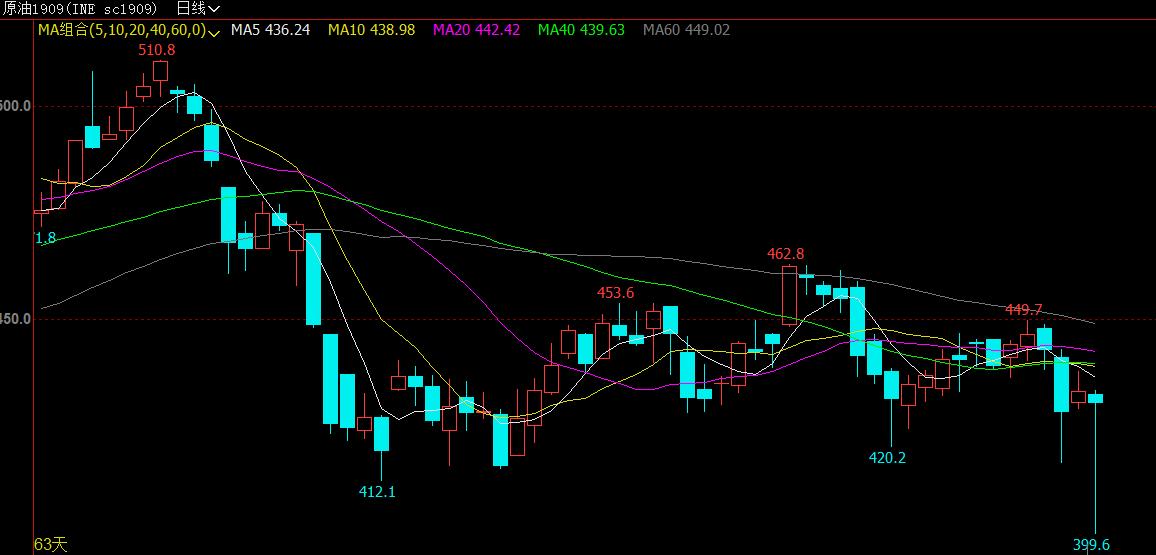
Task: Click the 450.0 price axis label
Action: (x=16, y=319)
